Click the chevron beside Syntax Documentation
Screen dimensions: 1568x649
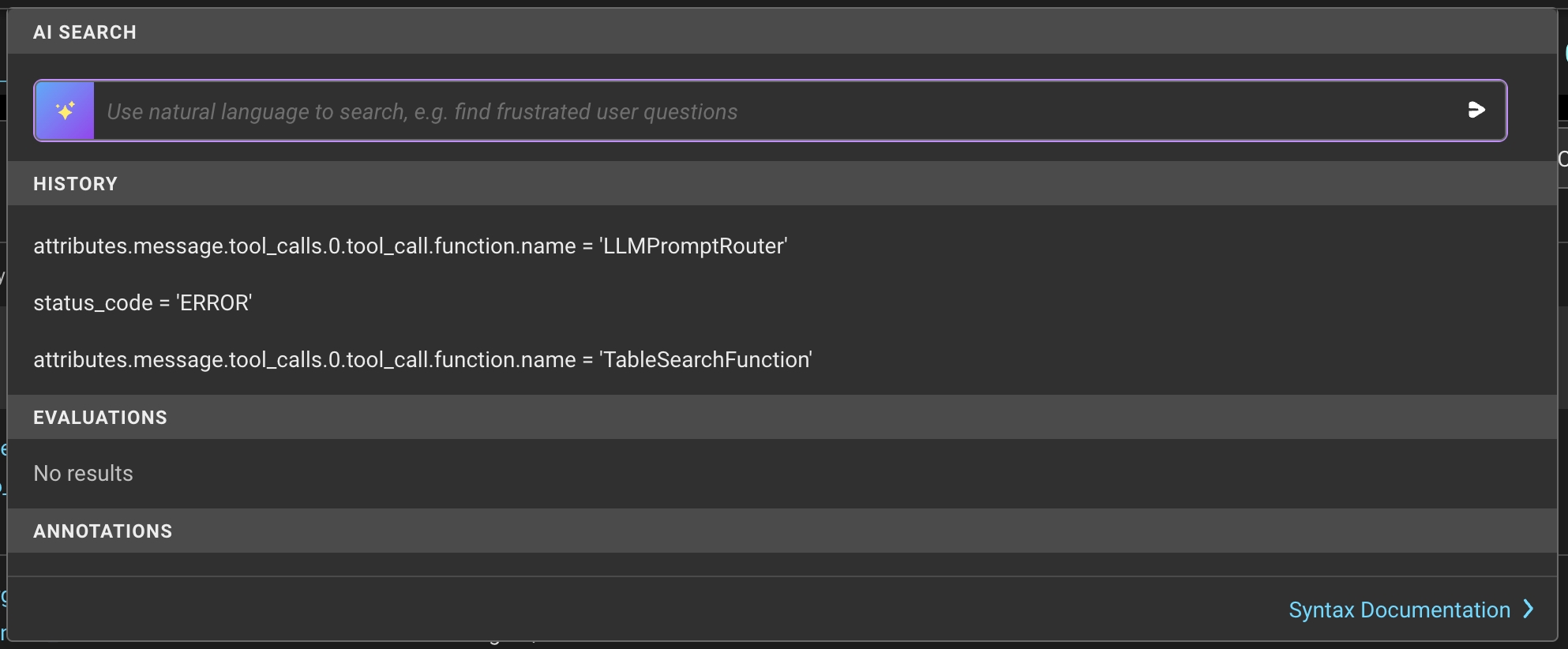[1529, 610]
